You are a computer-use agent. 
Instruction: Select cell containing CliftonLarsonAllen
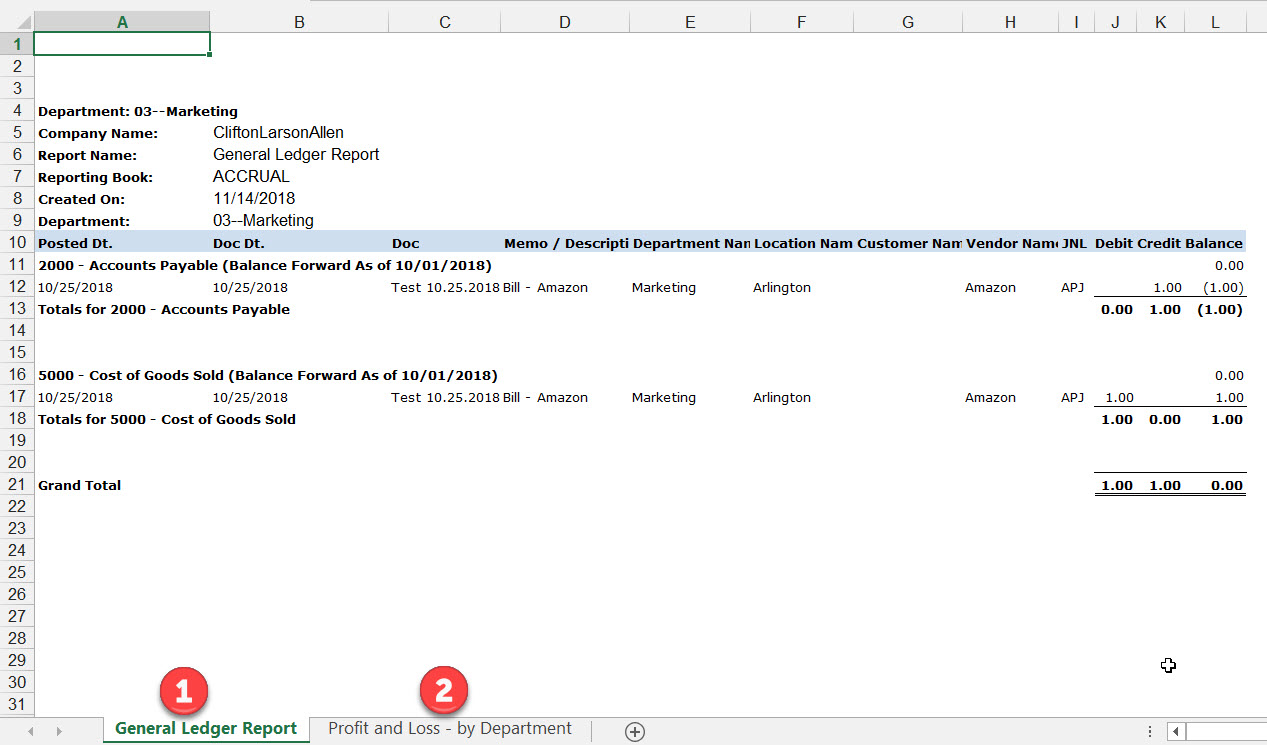pos(278,133)
